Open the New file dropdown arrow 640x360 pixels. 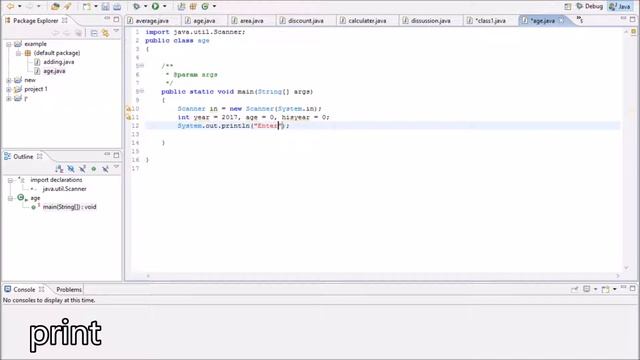pos(96,7)
